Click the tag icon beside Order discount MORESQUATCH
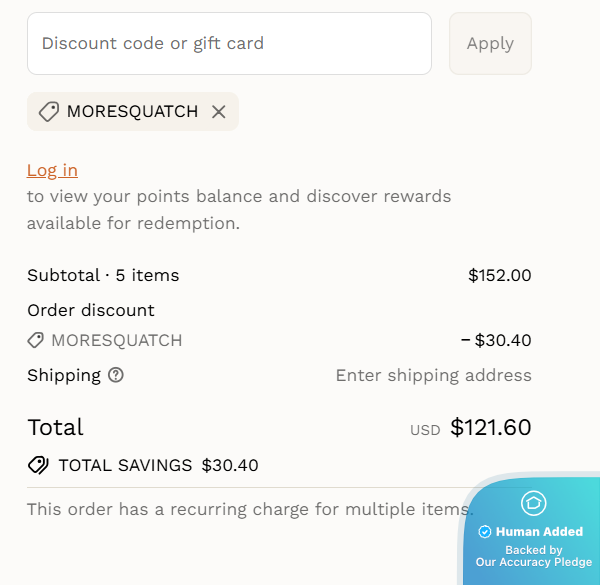The image size is (600, 585). pyautogui.click(x=36, y=340)
